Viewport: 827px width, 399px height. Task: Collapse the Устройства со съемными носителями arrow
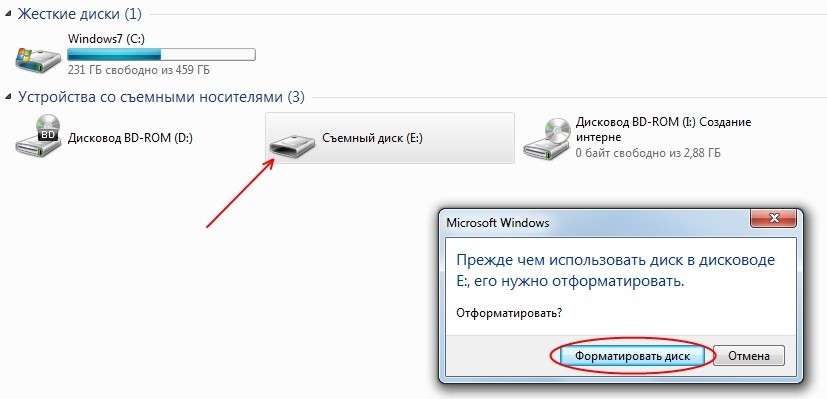point(8,98)
